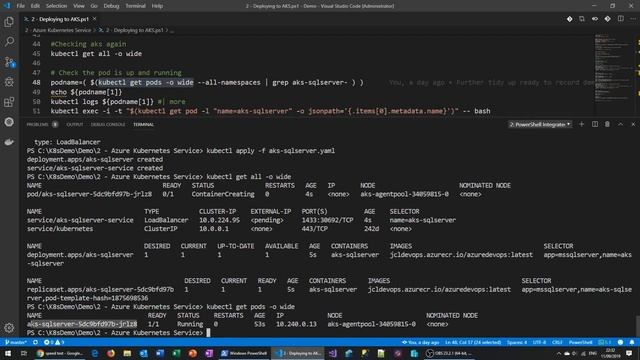Click the Ln 48 Col cursor position indicator
The height and width of the screenshot is (360, 640).
pyautogui.click(x=473, y=342)
